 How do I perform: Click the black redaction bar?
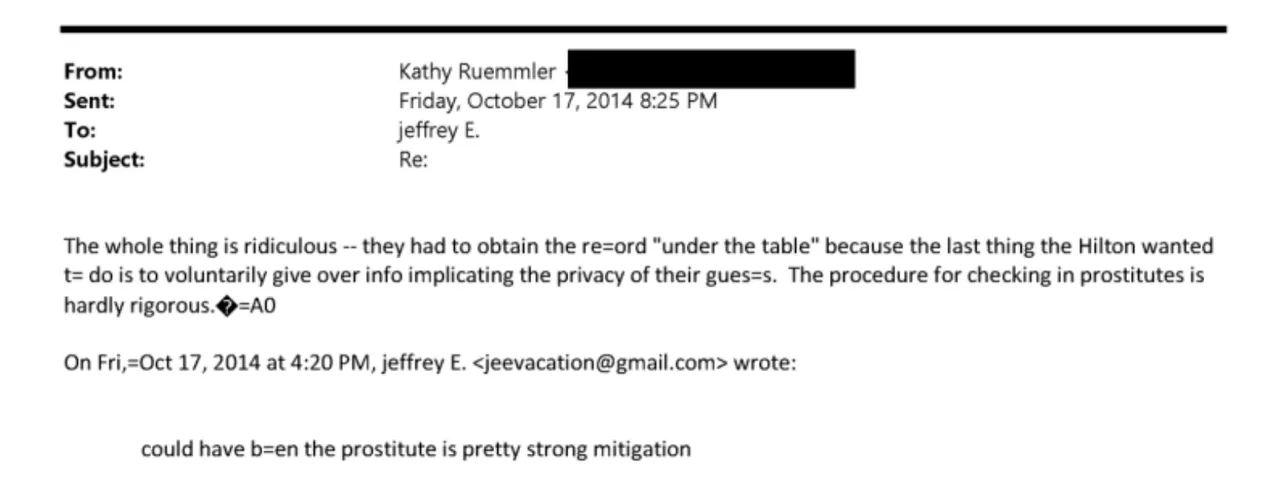(x=711, y=70)
